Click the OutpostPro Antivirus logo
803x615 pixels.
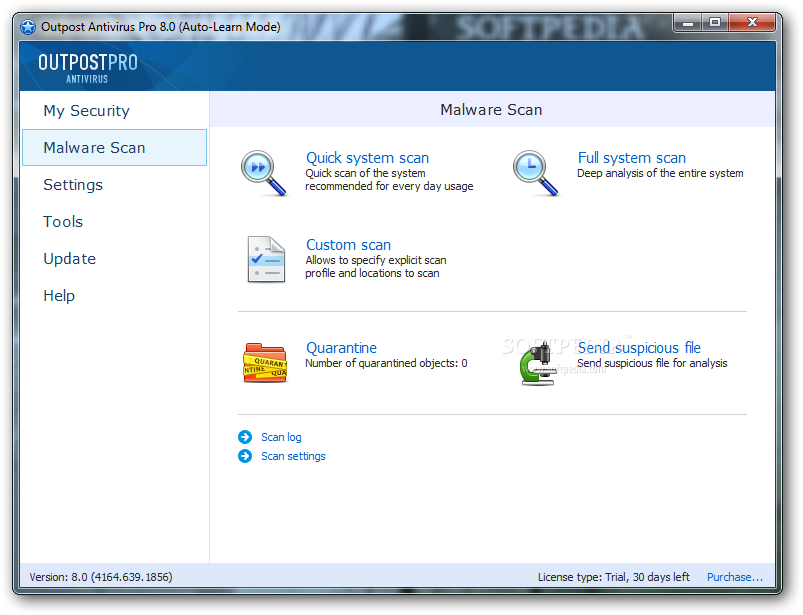tap(88, 68)
